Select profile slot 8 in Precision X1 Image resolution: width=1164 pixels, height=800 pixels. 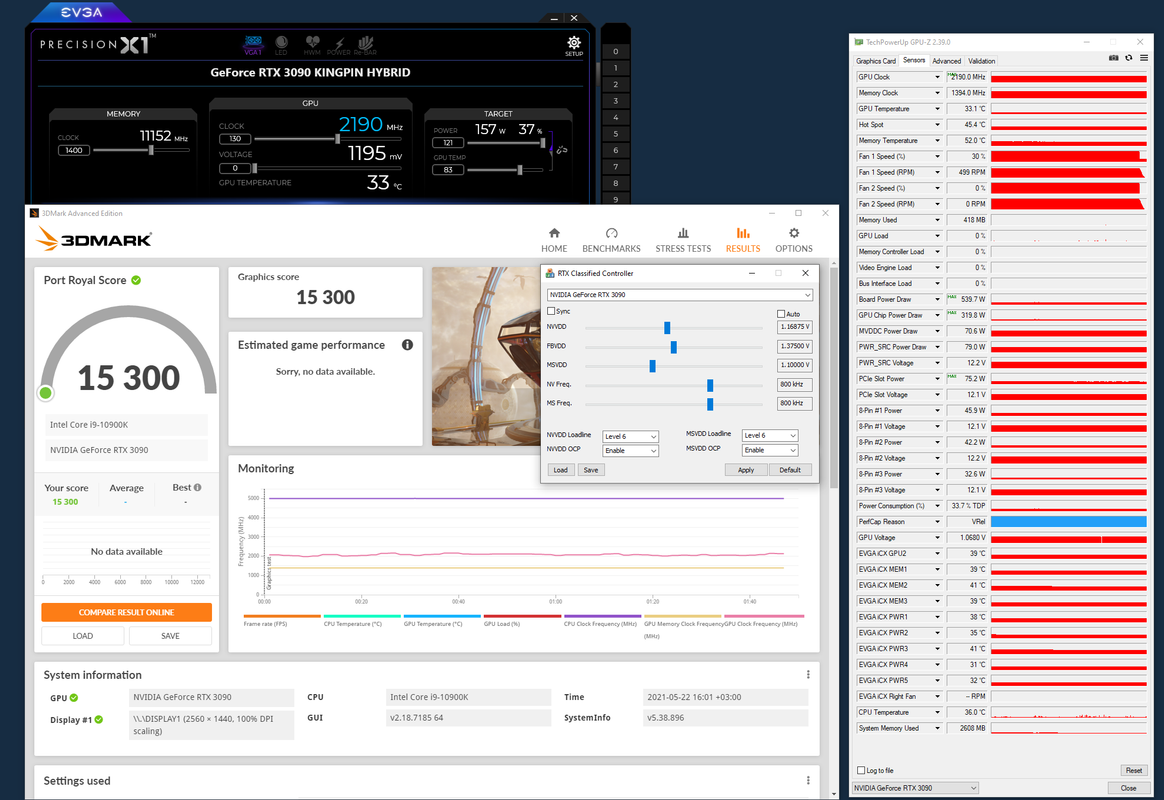pyautogui.click(x=615, y=183)
